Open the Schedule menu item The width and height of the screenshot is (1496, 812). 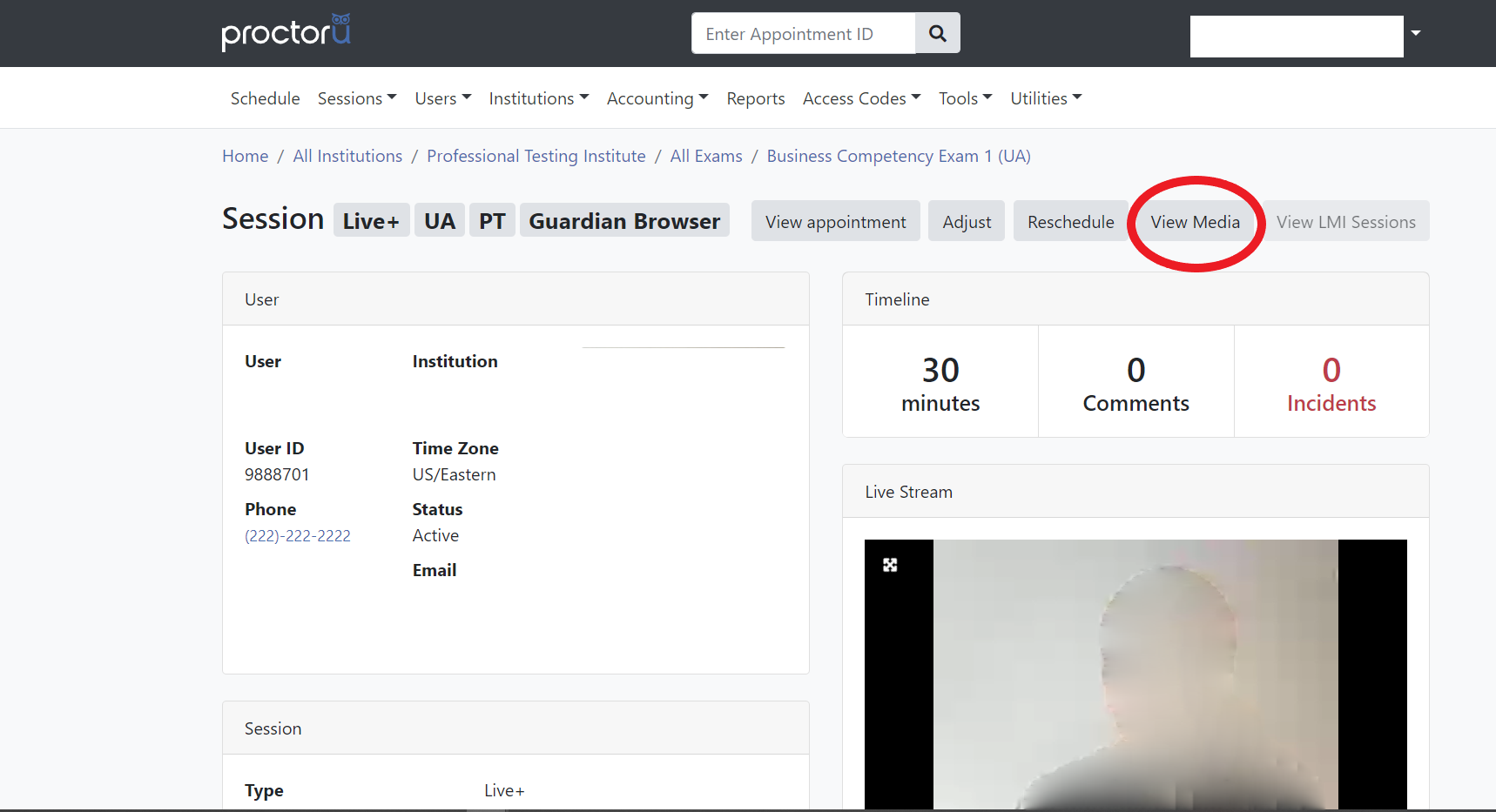(265, 98)
